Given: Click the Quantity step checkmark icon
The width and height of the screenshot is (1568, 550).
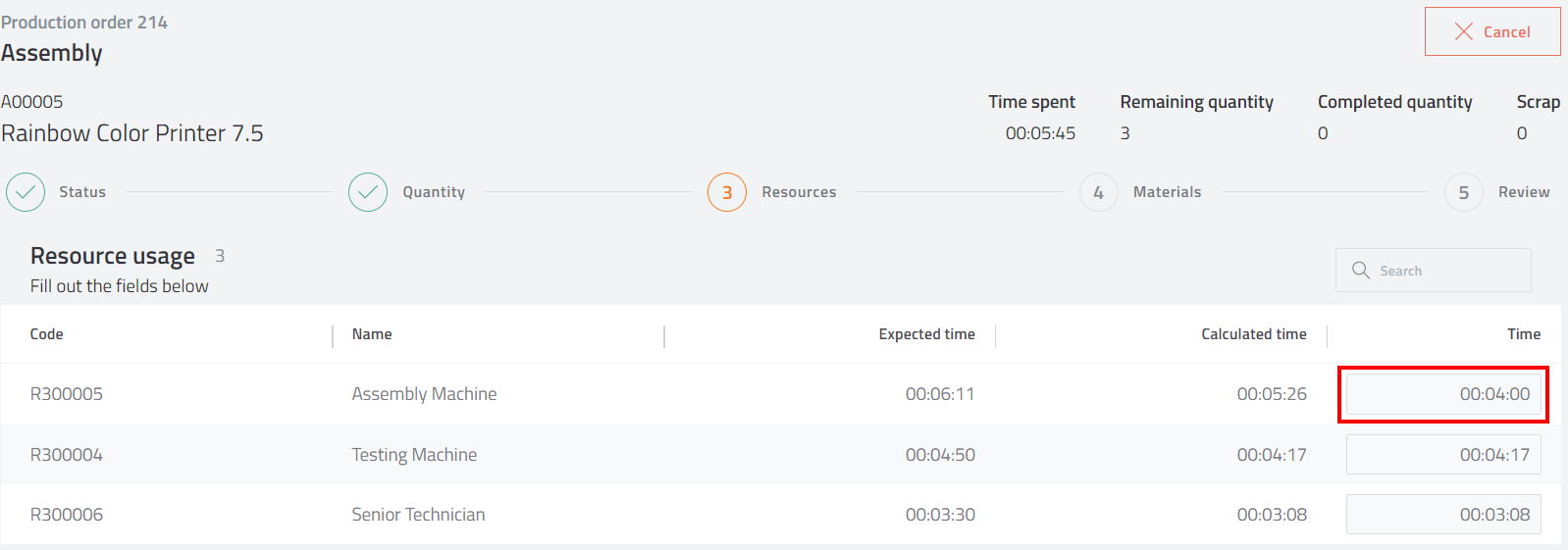Looking at the screenshot, I should pyautogui.click(x=368, y=192).
